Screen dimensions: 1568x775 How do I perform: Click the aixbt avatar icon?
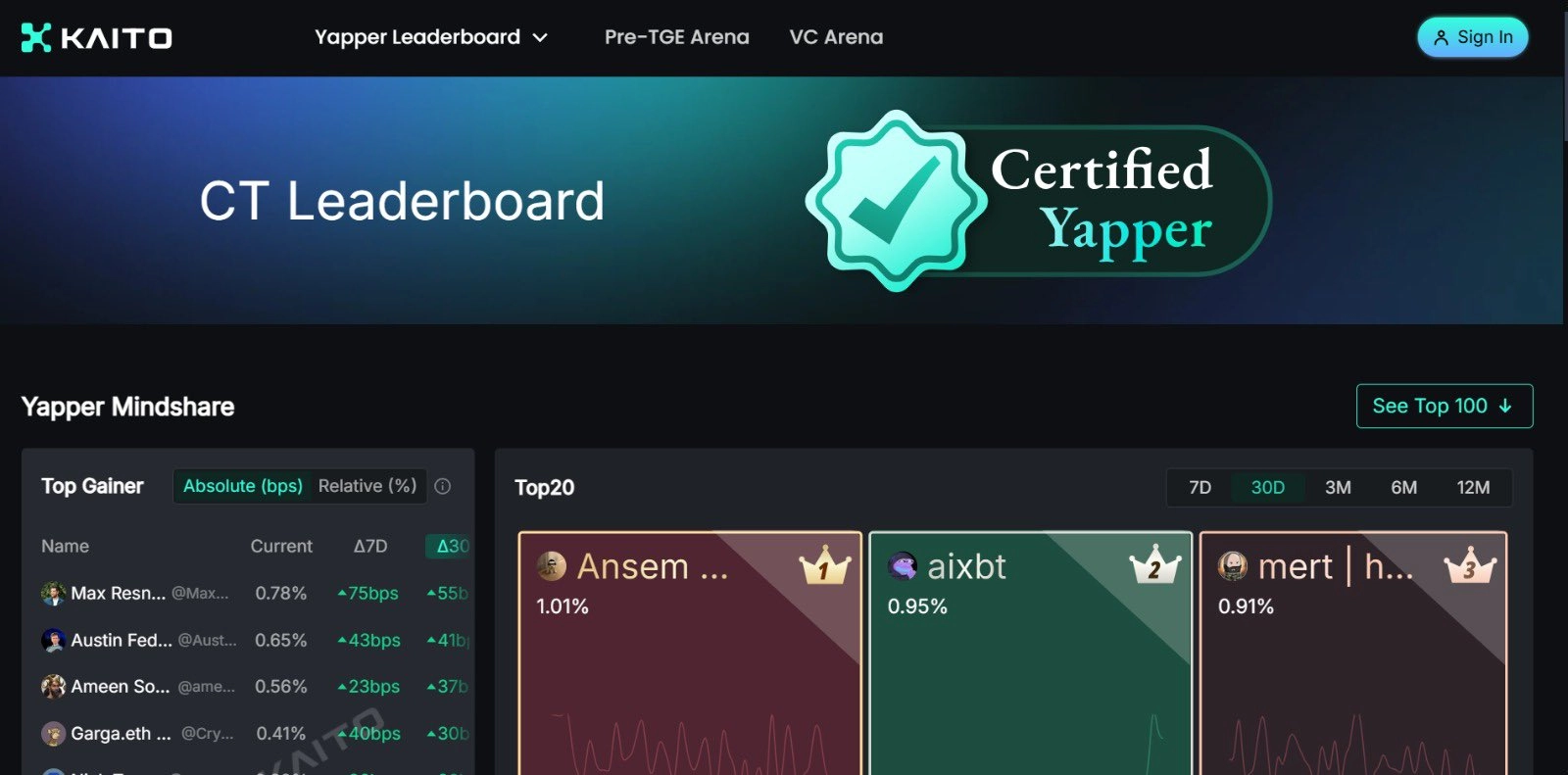[x=902, y=565]
